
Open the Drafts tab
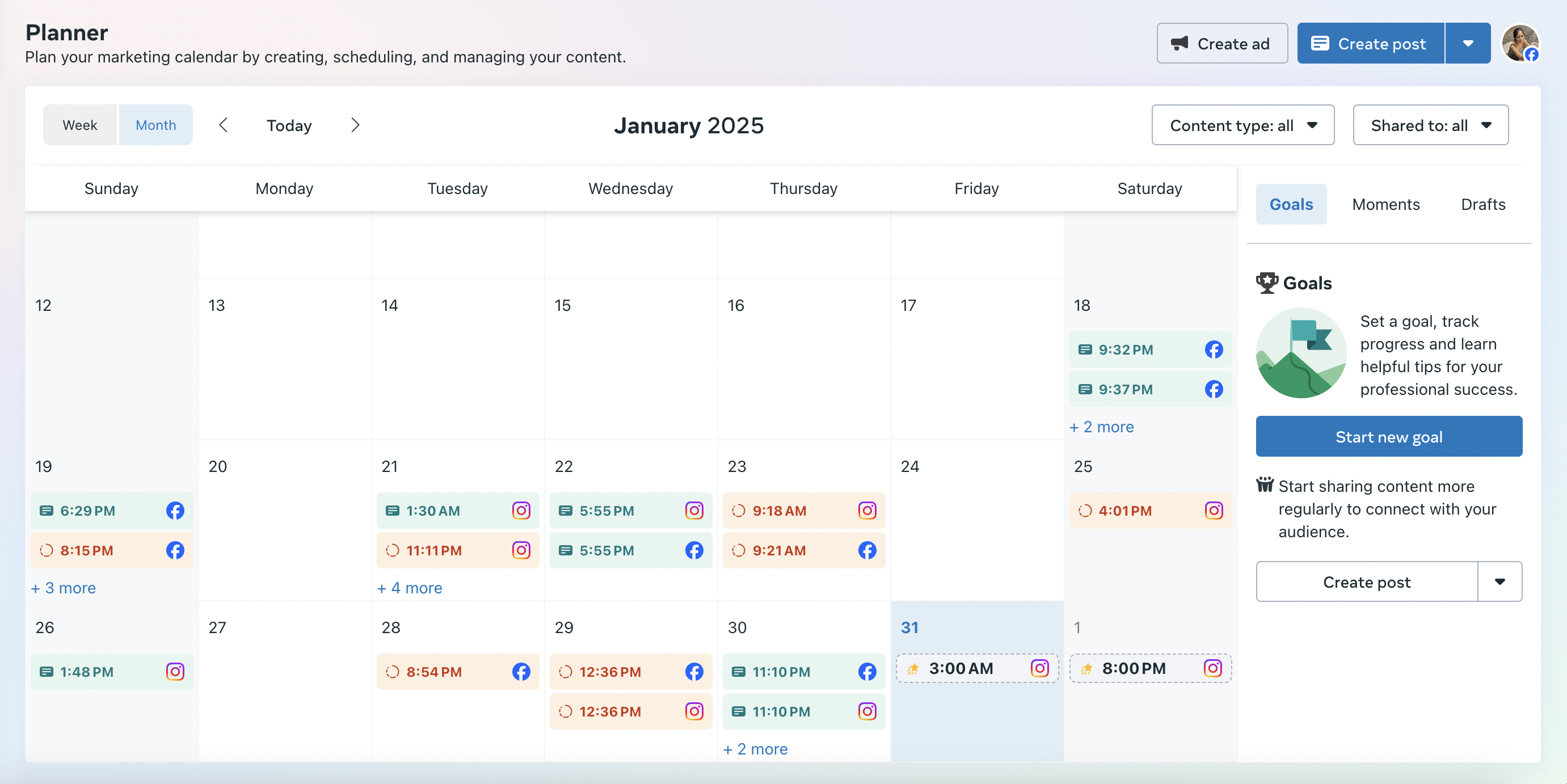click(x=1482, y=204)
